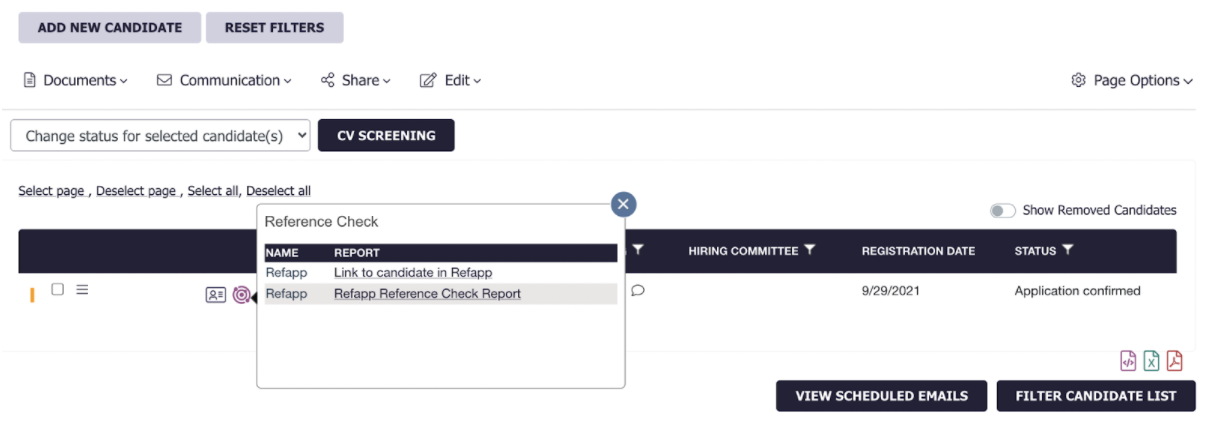The height and width of the screenshot is (440, 1212).
Task: Open the Share menu
Action: pyautogui.click(x=356, y=81)
